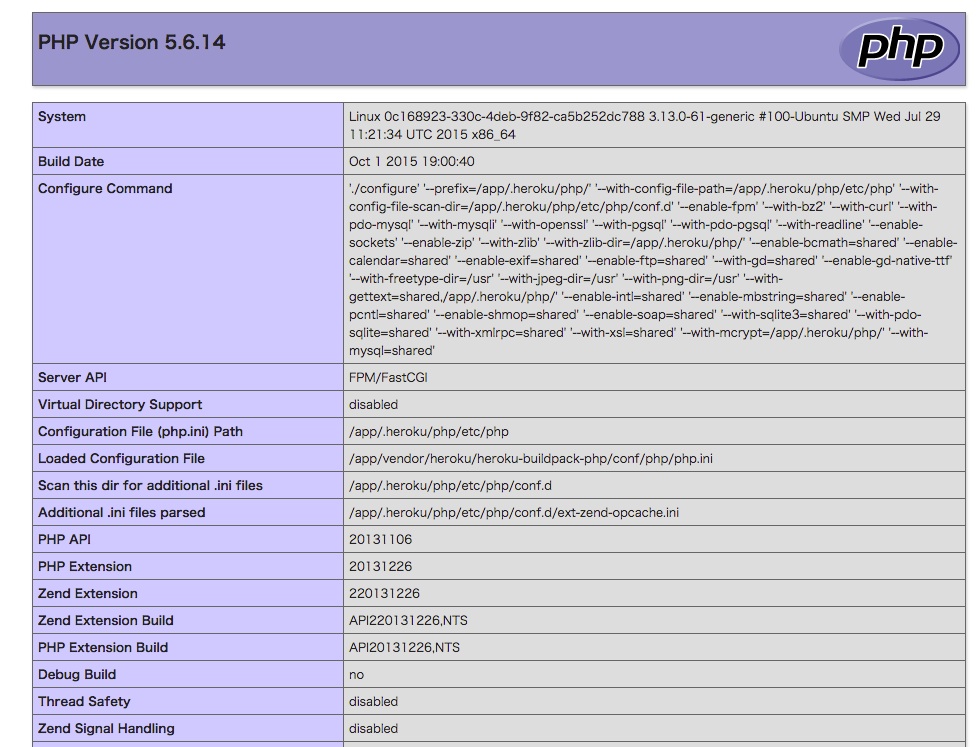
Task: Select the heroku-buildpack-php php.ini path
Action: click(530, 459)
